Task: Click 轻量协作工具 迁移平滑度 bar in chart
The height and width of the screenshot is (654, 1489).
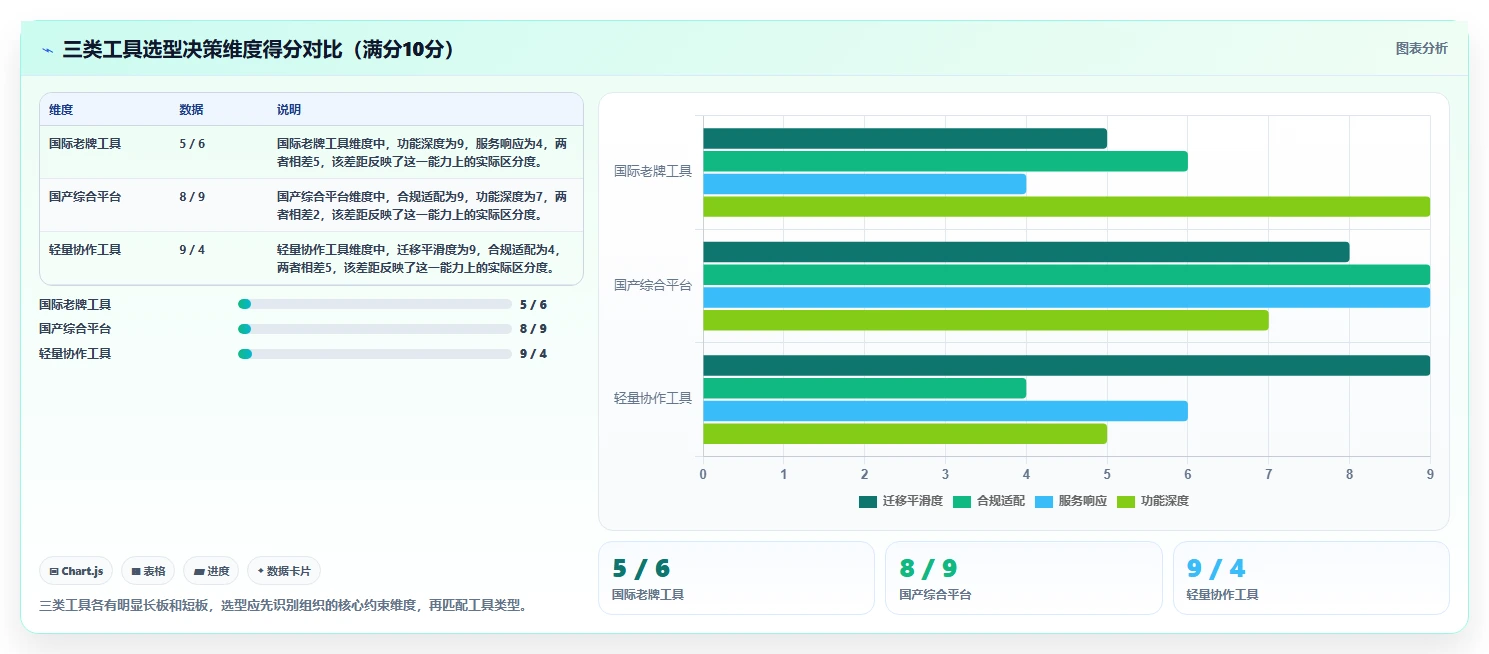Action: 1066,365
